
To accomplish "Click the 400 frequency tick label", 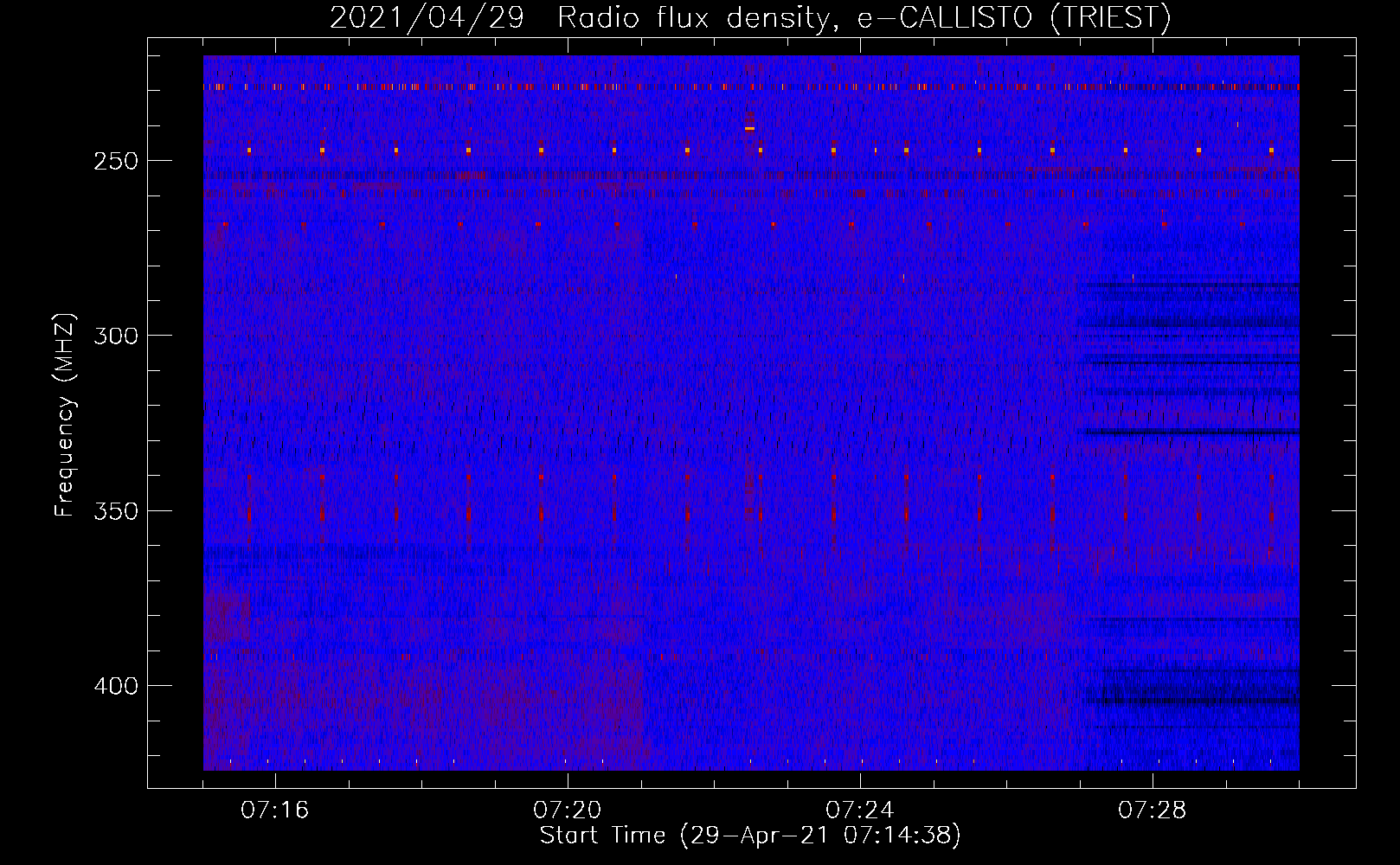I will point(116,686).
